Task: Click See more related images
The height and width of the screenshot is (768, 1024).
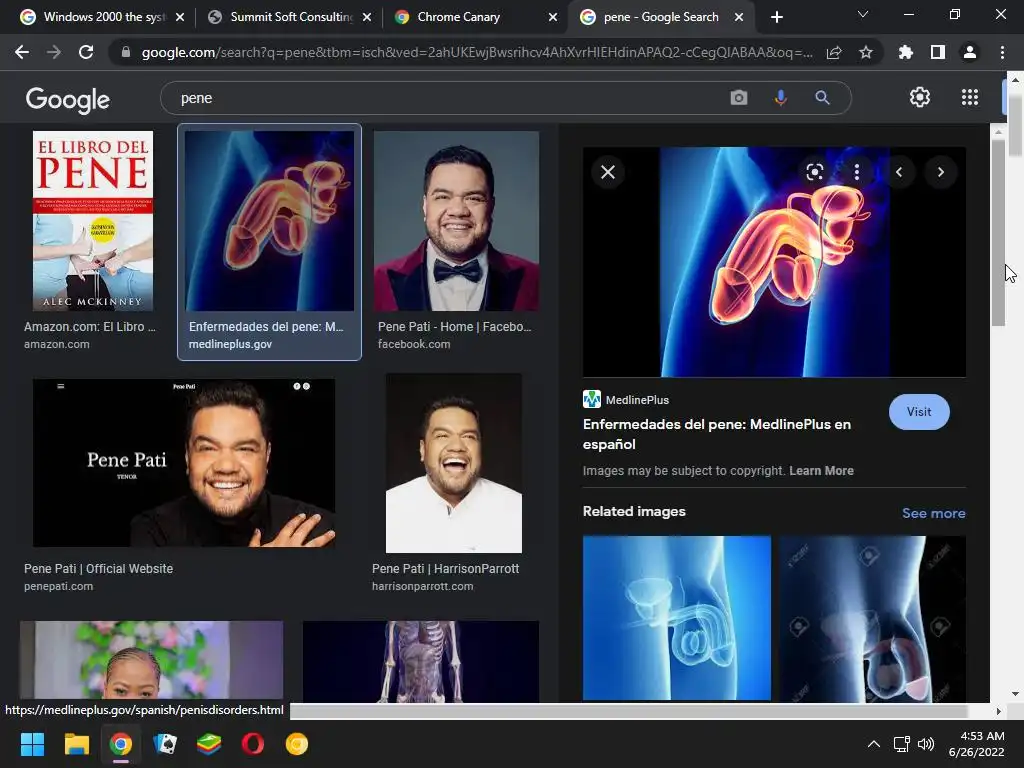Action: (933, 513)
